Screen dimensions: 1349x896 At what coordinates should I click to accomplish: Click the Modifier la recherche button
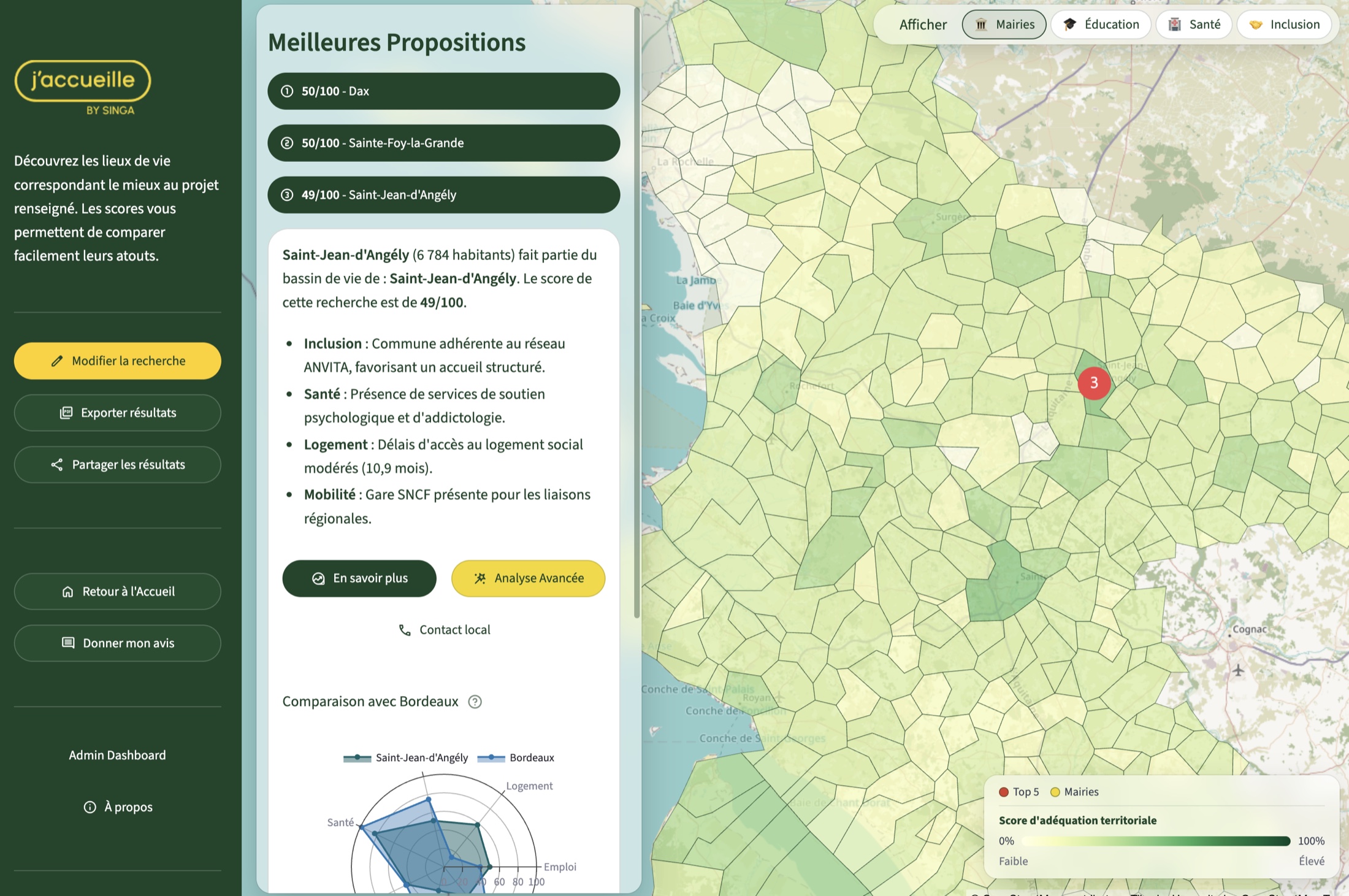click(x=118, y=361)
